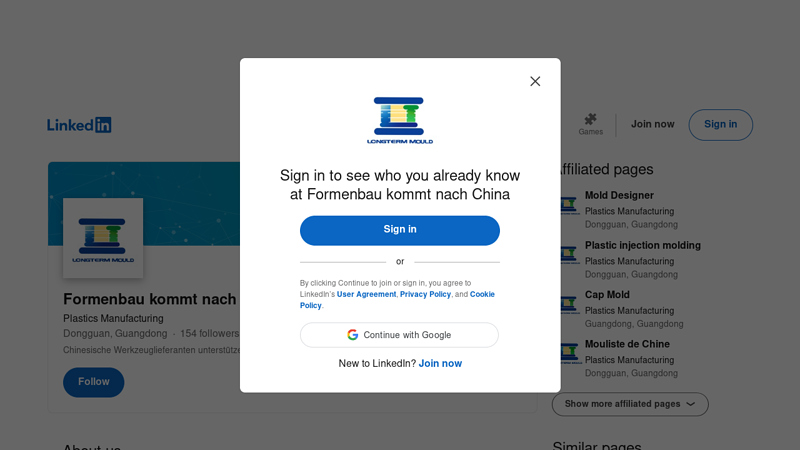Close the sign-in dialog with X icon

point(535,81)
